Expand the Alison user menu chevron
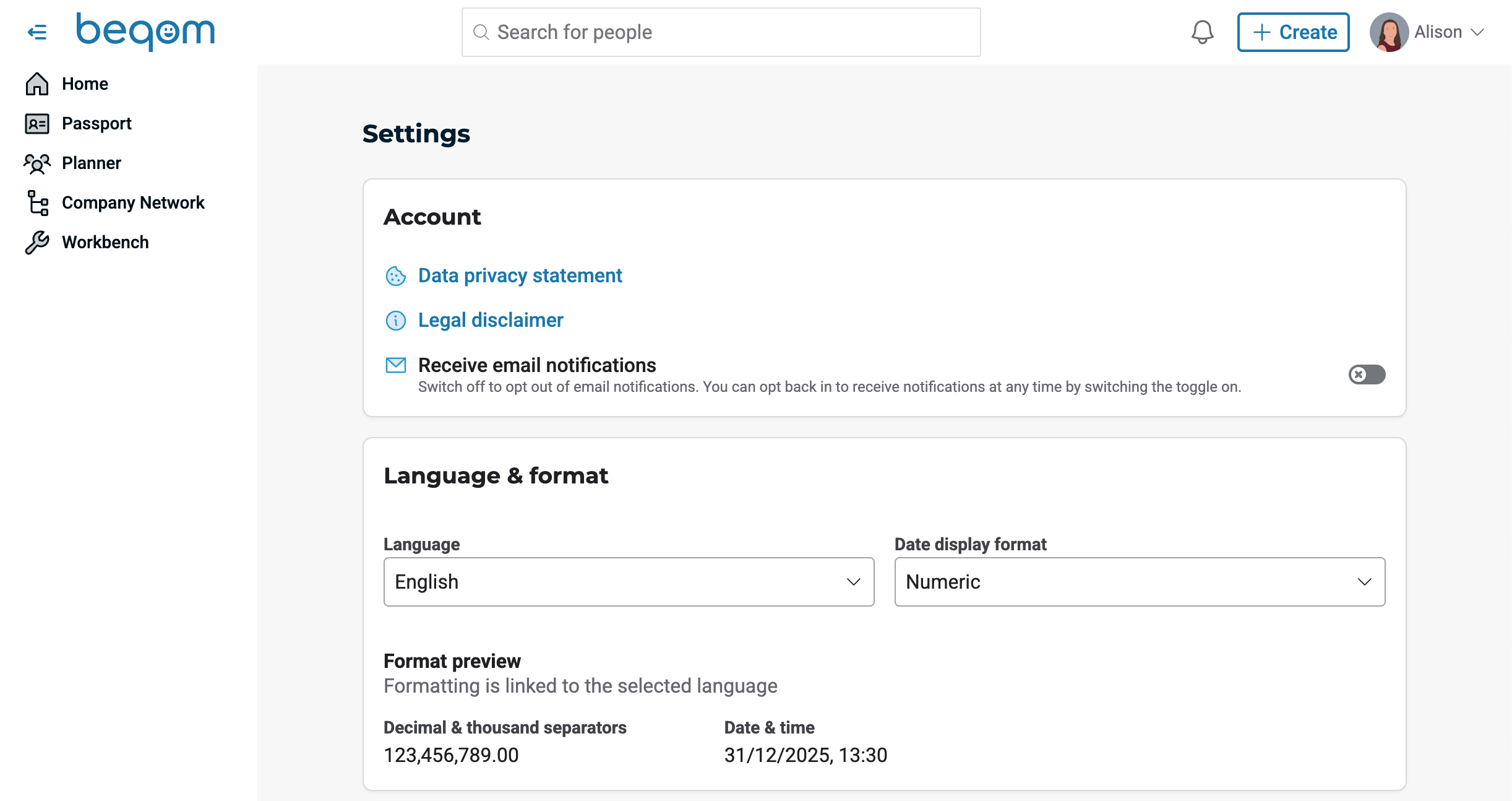This screenshot has height=801, width=1512. coord(1479,32)
